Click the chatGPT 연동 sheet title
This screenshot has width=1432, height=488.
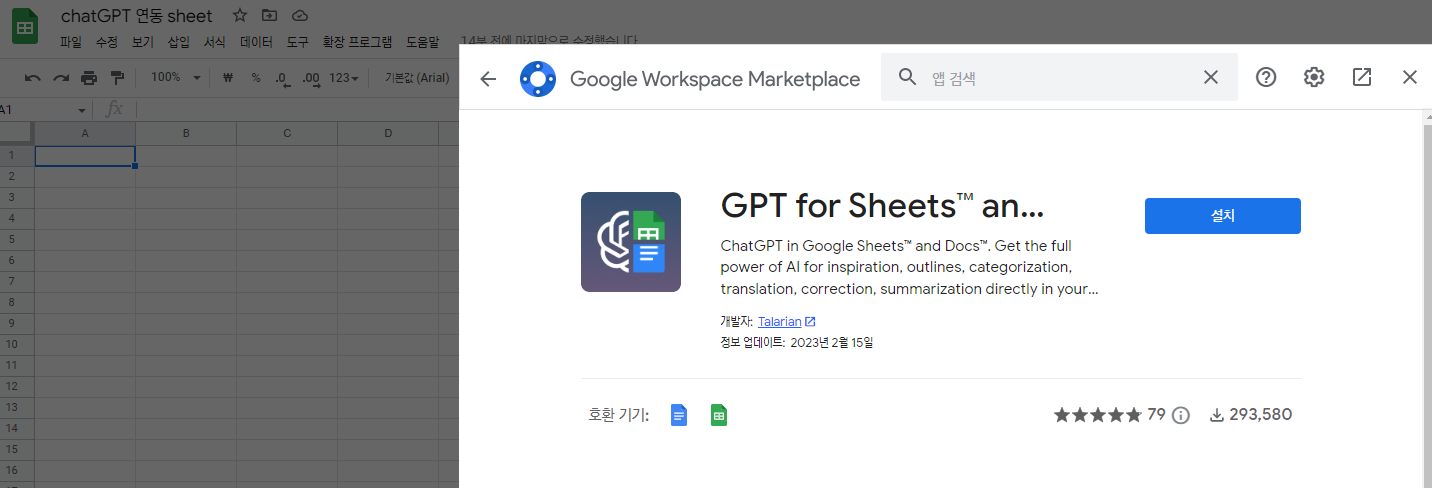pos(137,16)
